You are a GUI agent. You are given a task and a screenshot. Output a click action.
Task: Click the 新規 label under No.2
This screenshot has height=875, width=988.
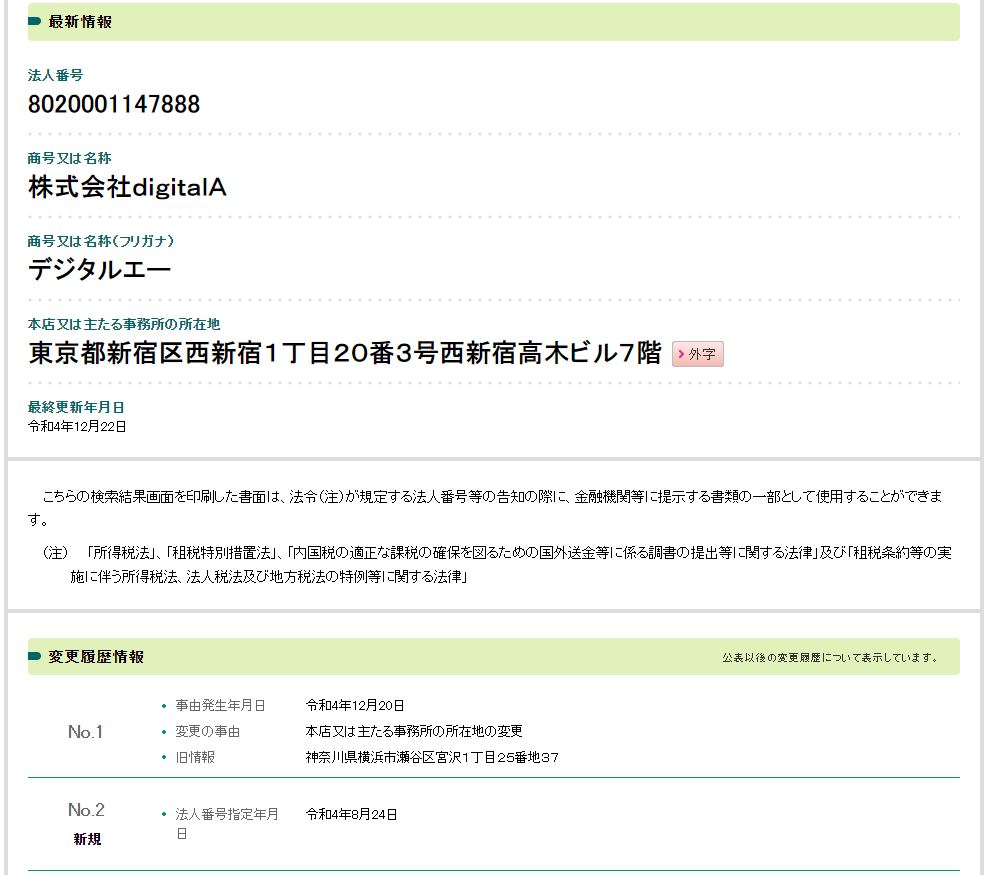click(x=87, y=839)
